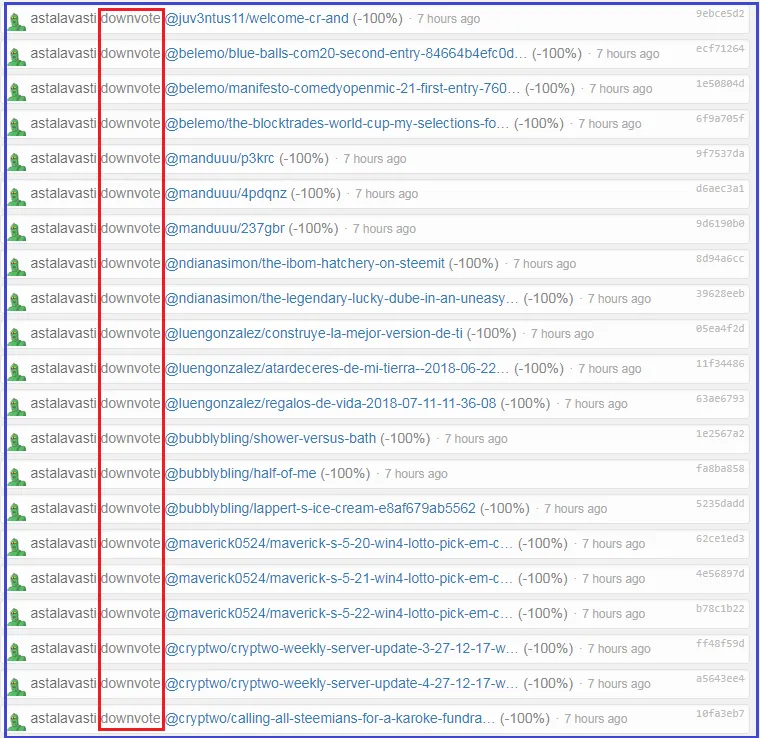The image size is (760, 738).
Task: Open @bubblybling/lappert-s-ice-cream link
Action: (x=320, y=508)
